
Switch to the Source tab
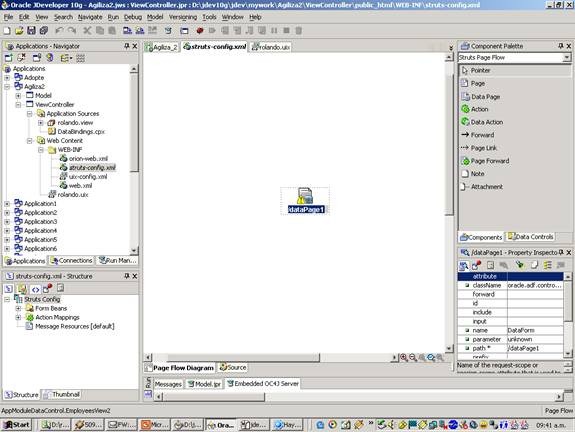(233, 367)
